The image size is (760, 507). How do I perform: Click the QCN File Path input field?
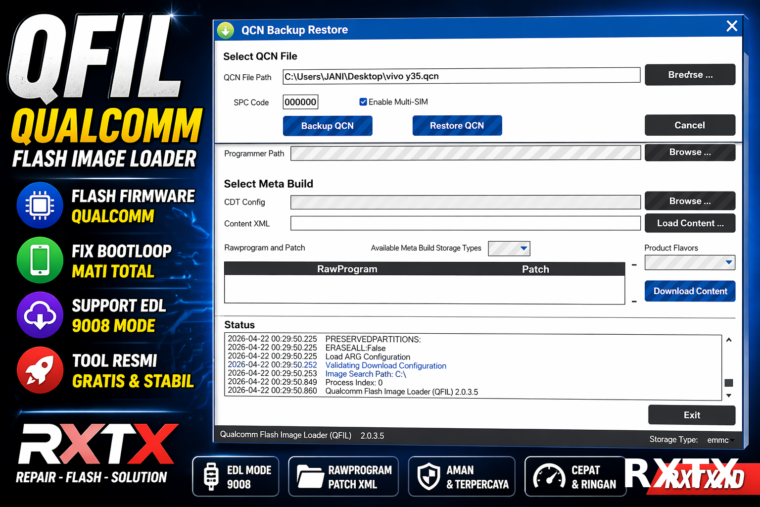coord(461,76)
